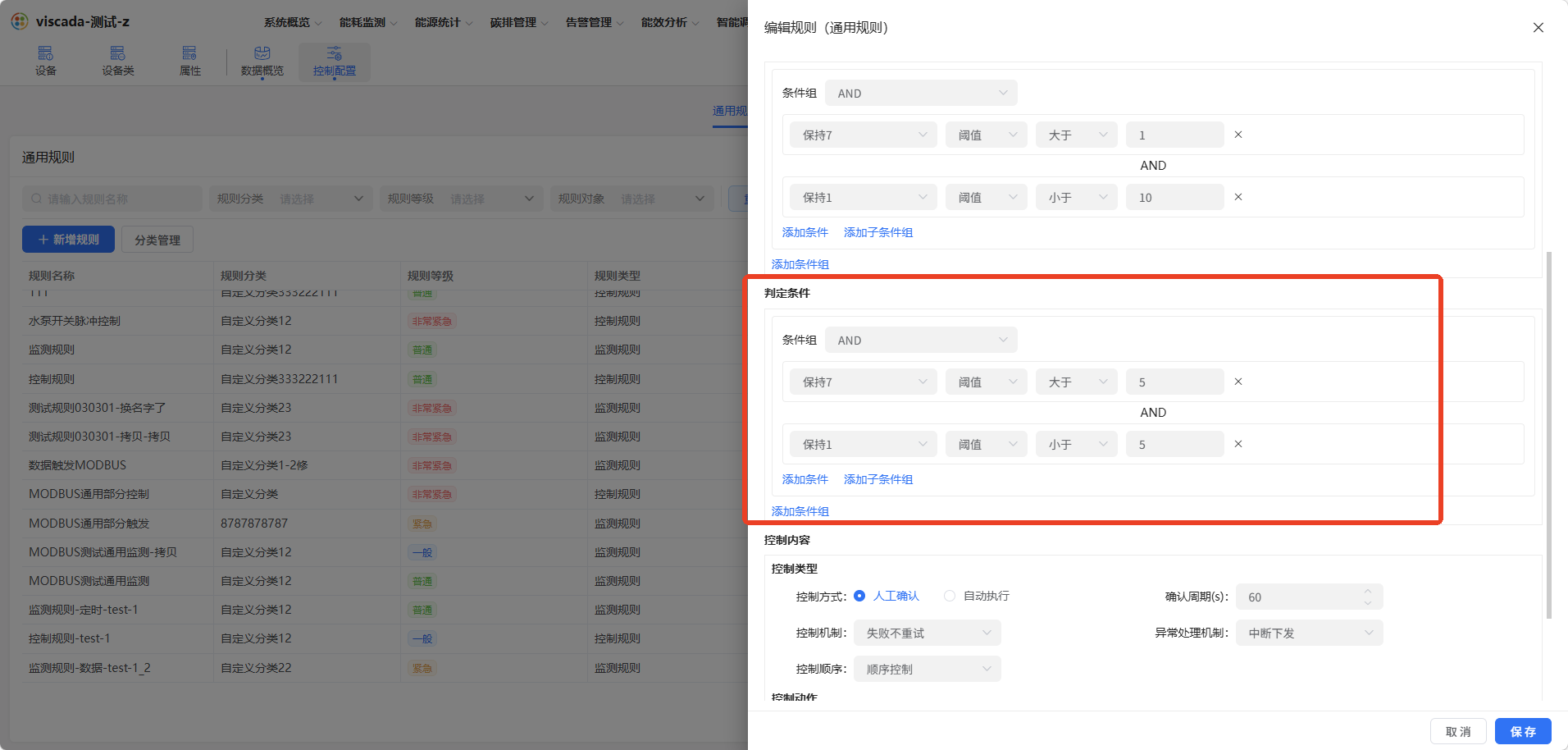Viewport: 1568px width, 750px height.
Task: Click top 添加条件 link above 判定条件
Action: point(805,232)
